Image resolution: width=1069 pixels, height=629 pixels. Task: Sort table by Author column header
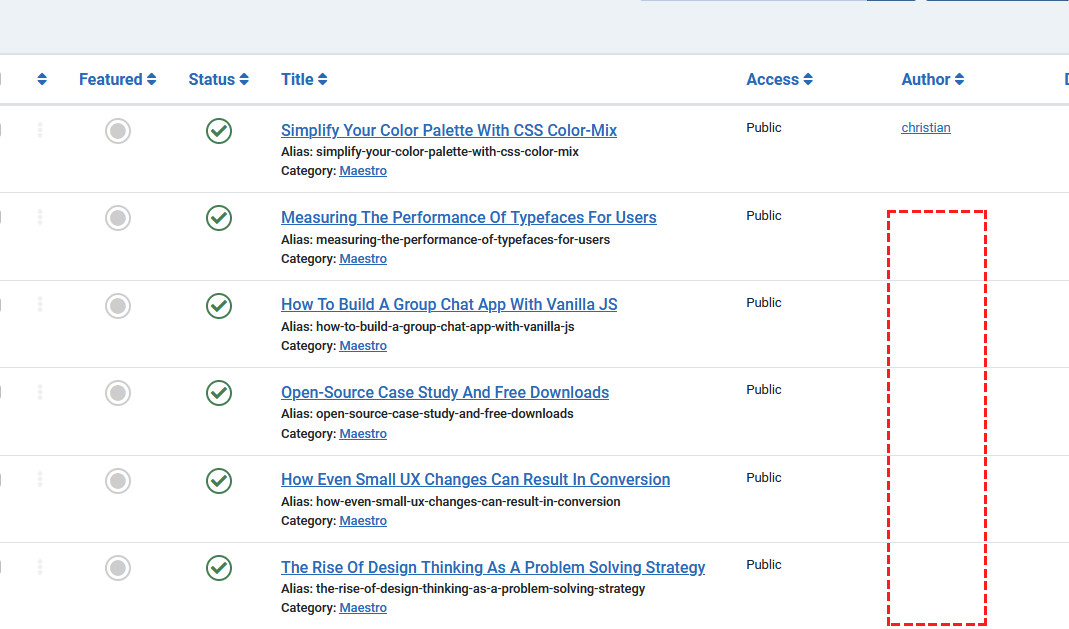pyautogui.click(x=932, y=80)
